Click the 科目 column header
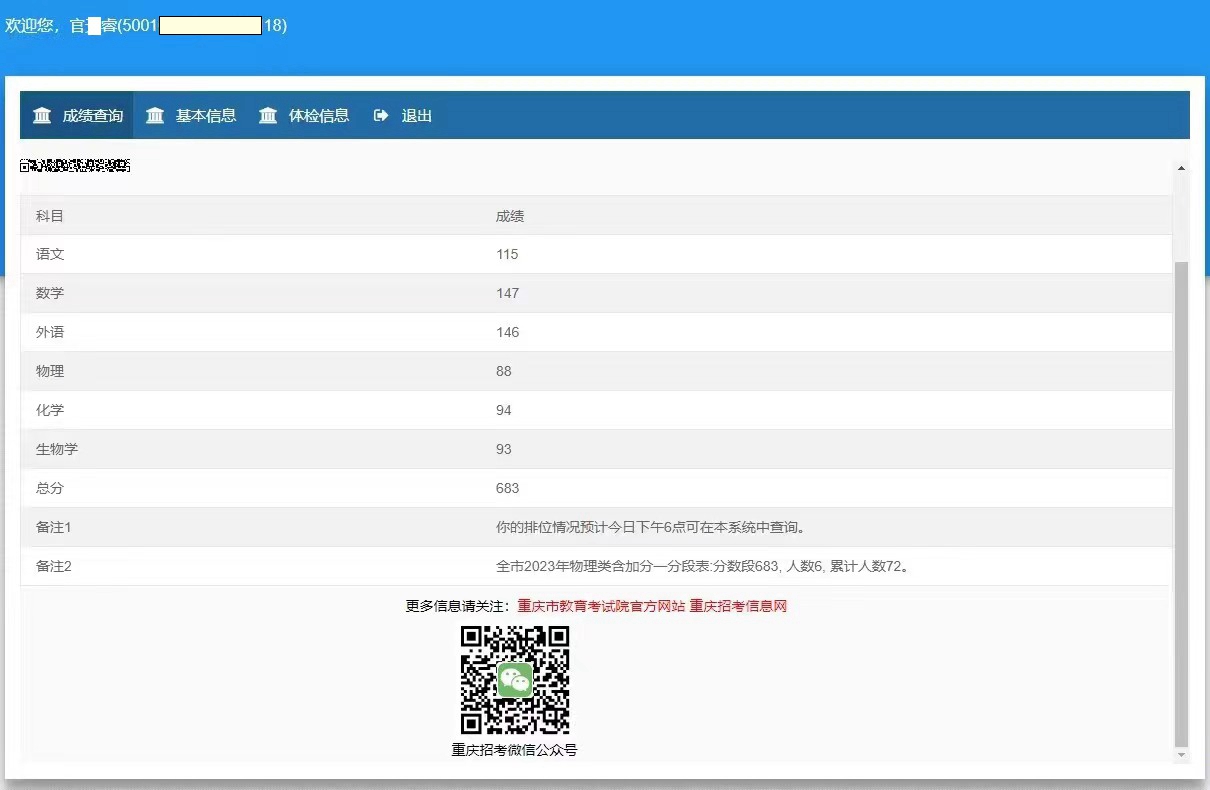Viewport: 1210px width, 790px height. [x=50, y=216]
